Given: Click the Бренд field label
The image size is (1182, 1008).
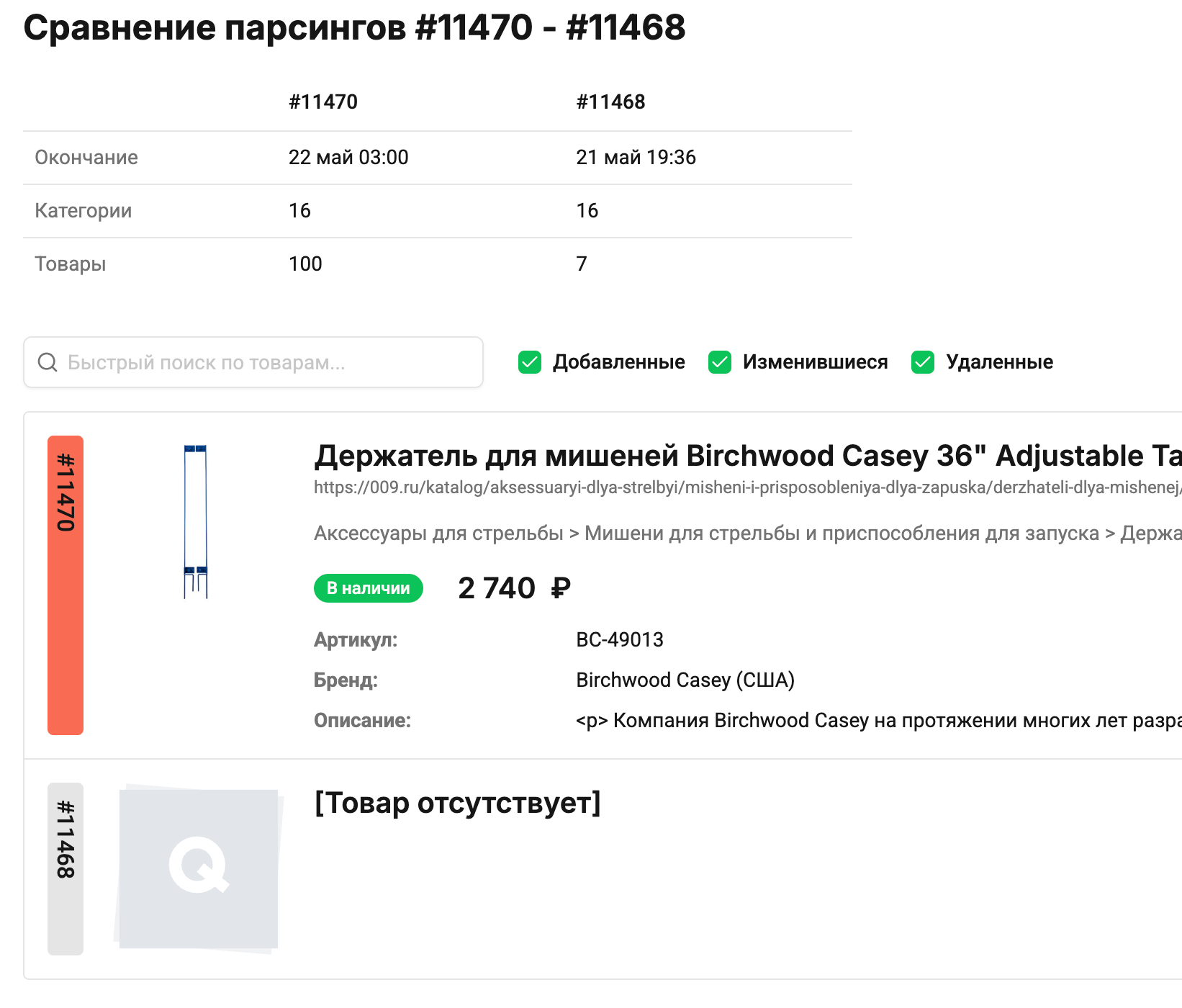Looking at the screenshot, I should point(346,680).
